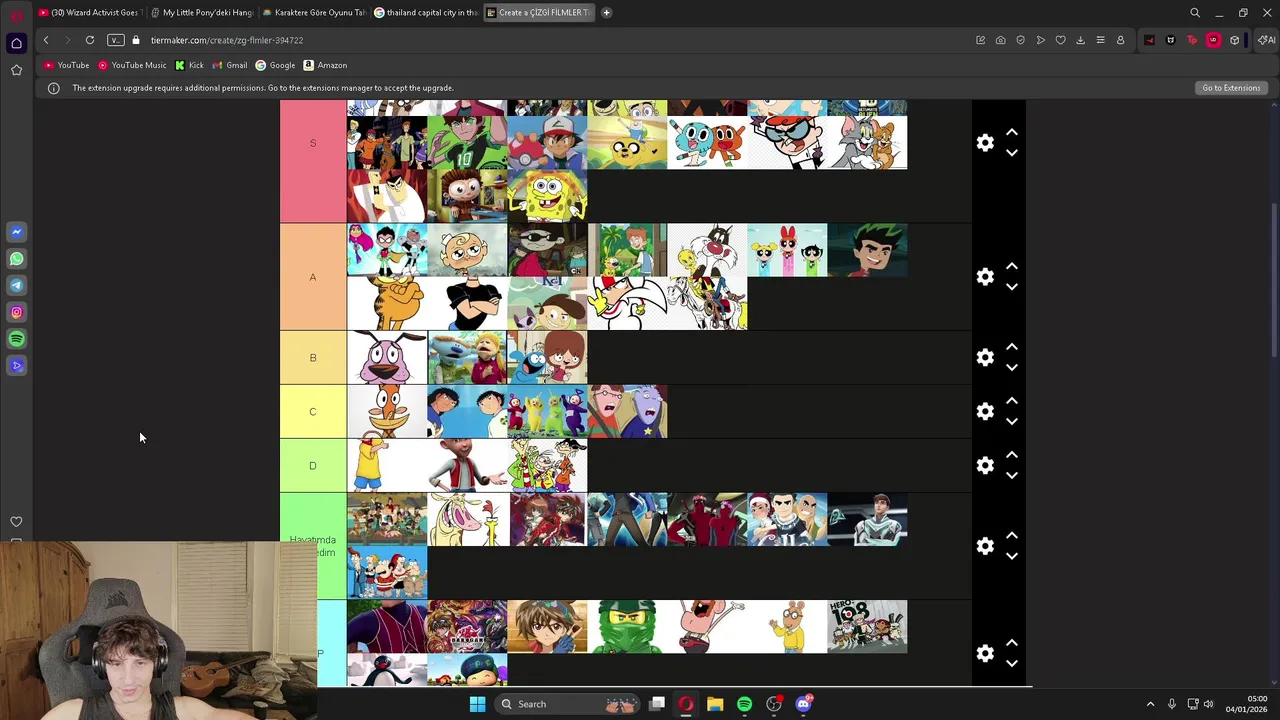Move A tier row up

1012,266
